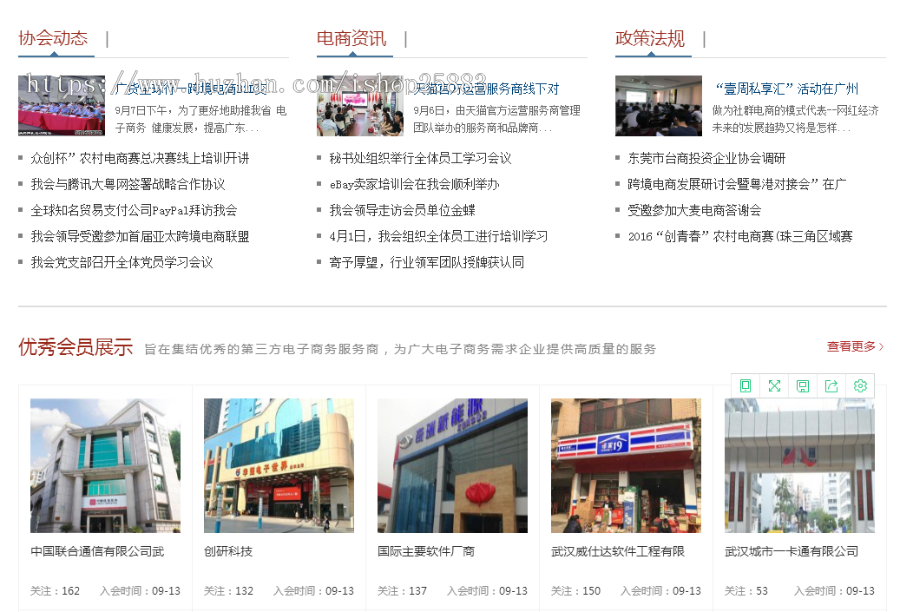Open the mobile preview icon
Viewport: 900px width, 612px height.
(745, 385)
